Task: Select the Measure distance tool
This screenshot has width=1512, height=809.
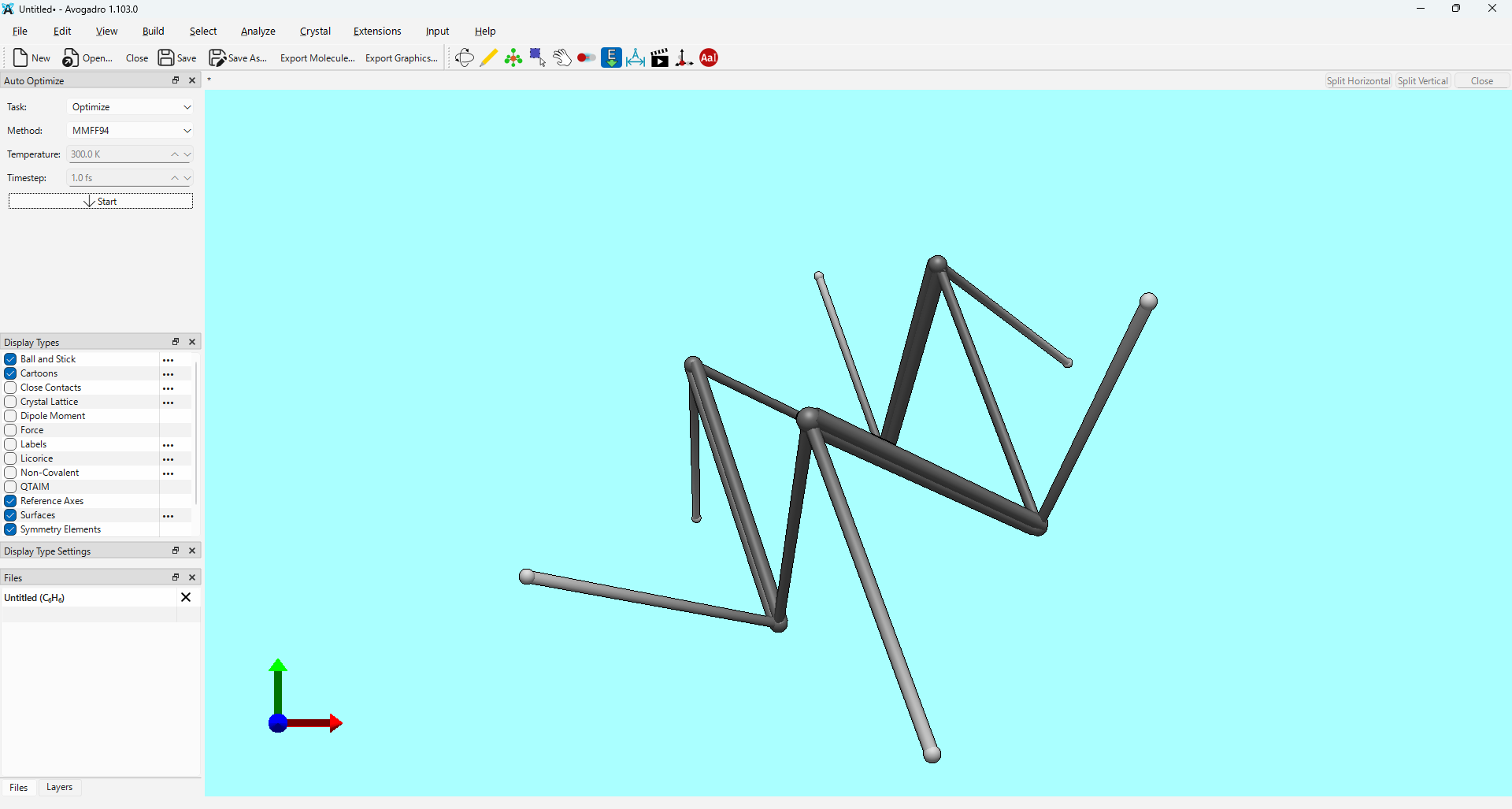Action: (x=636, y=58)
